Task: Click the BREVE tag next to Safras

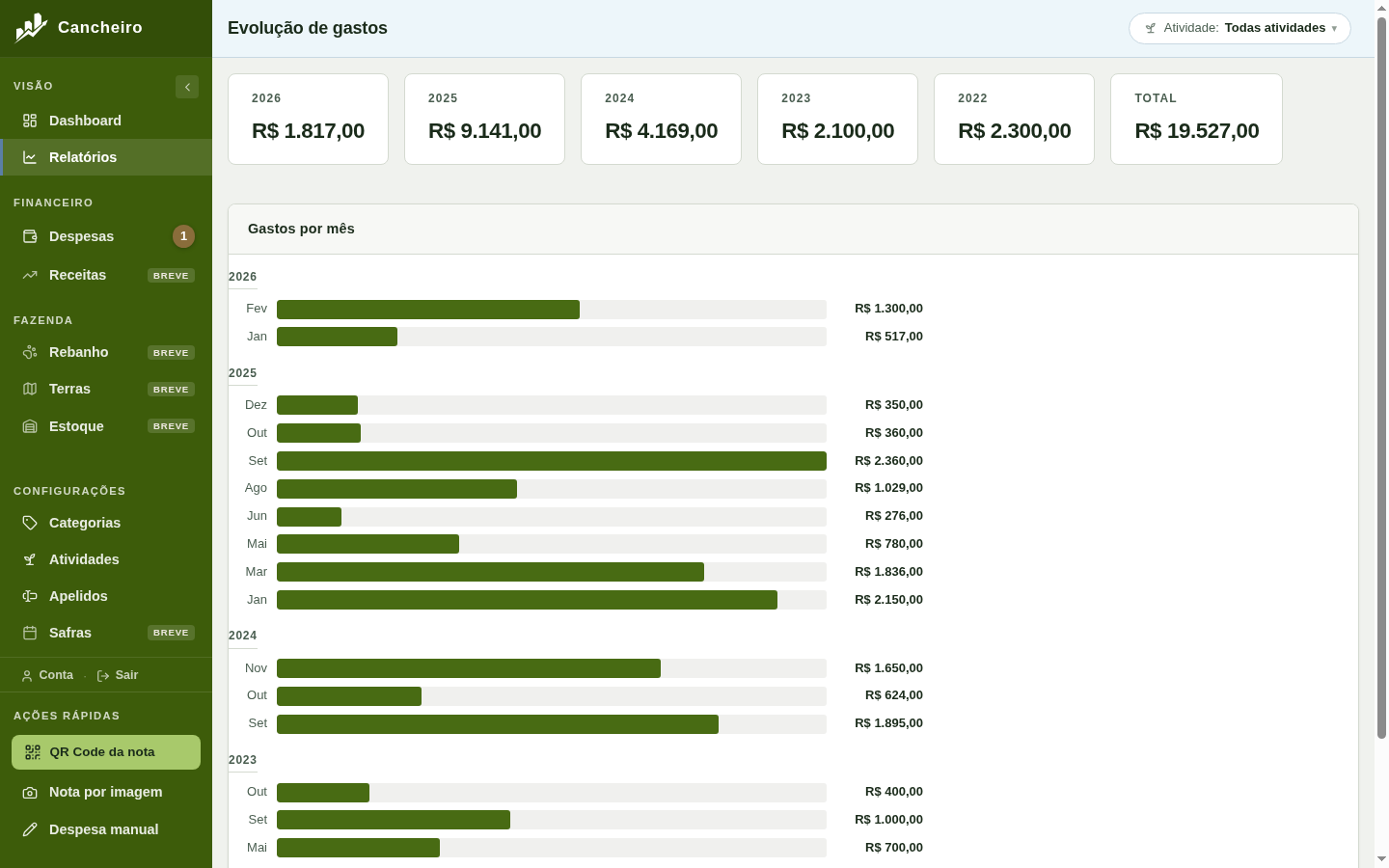Action: coord(171,633)
